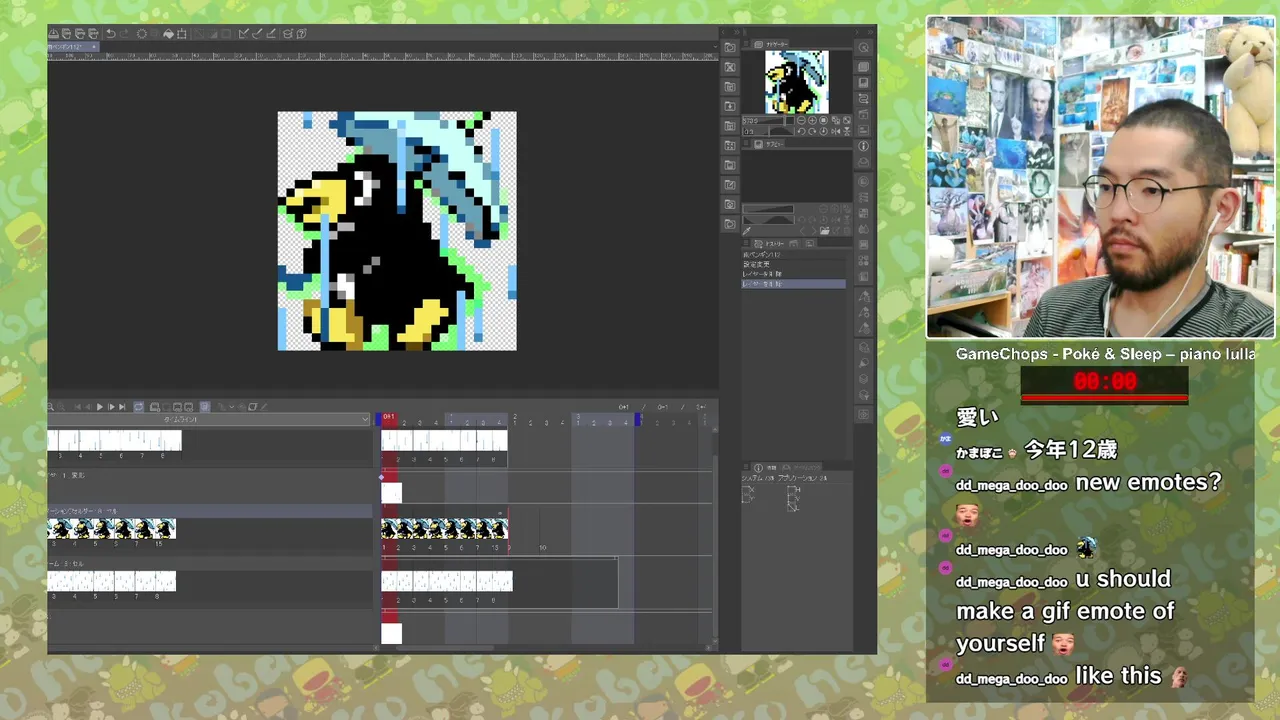This screenshot has height=720, width=1280.
Task: Click the Navigator zoom slider
Action: point(768,120)
